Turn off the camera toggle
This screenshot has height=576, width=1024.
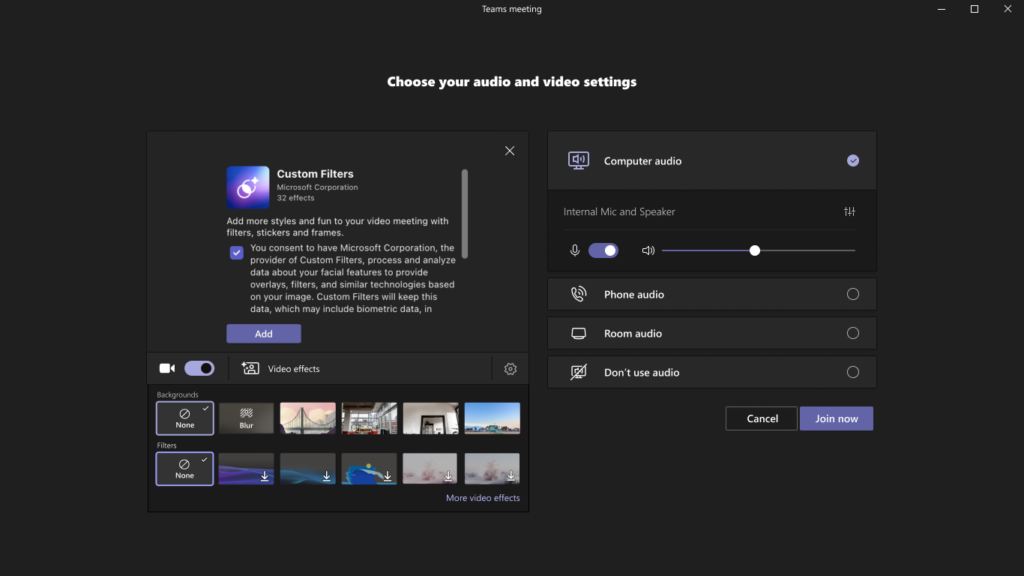pyautogui.click(x=199, y=368)
